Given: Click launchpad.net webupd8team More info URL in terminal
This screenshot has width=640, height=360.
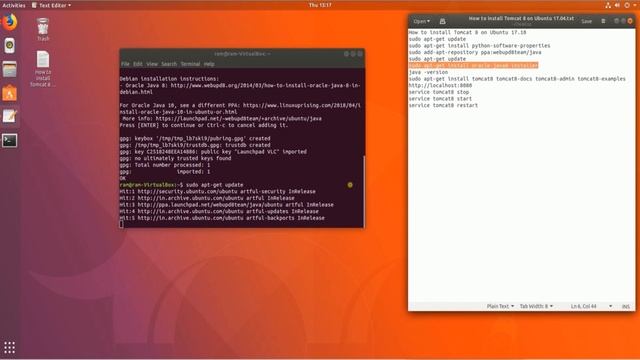Looking at the screenshot, I should point(239,119).
